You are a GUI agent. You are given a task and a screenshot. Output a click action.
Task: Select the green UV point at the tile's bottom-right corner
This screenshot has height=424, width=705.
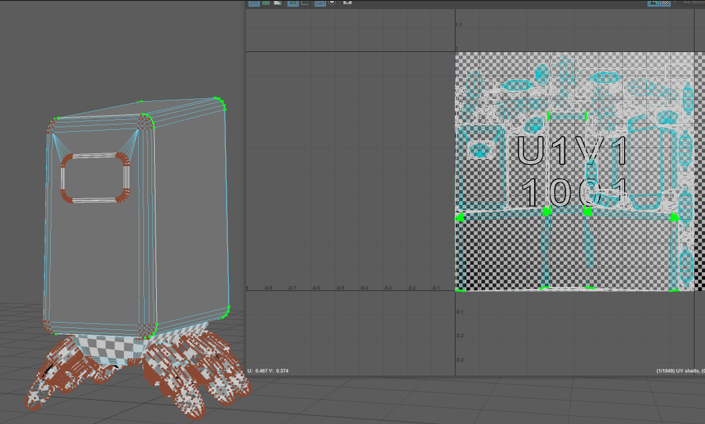pyautogui.click(x=676, y=290)
